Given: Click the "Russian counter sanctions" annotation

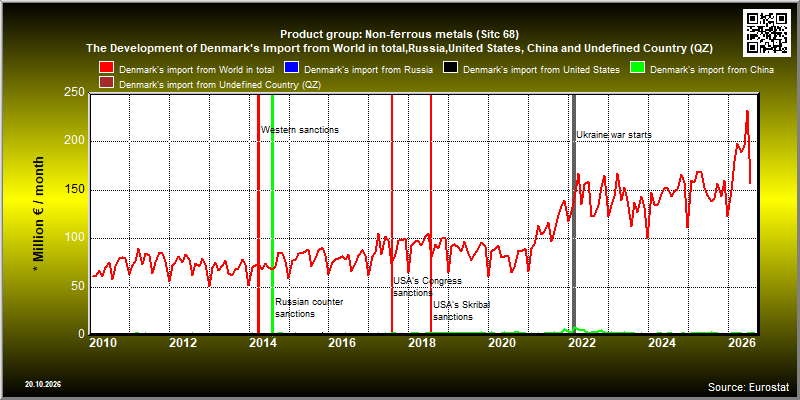Looking at the screenshot, I should click(309, 308).
